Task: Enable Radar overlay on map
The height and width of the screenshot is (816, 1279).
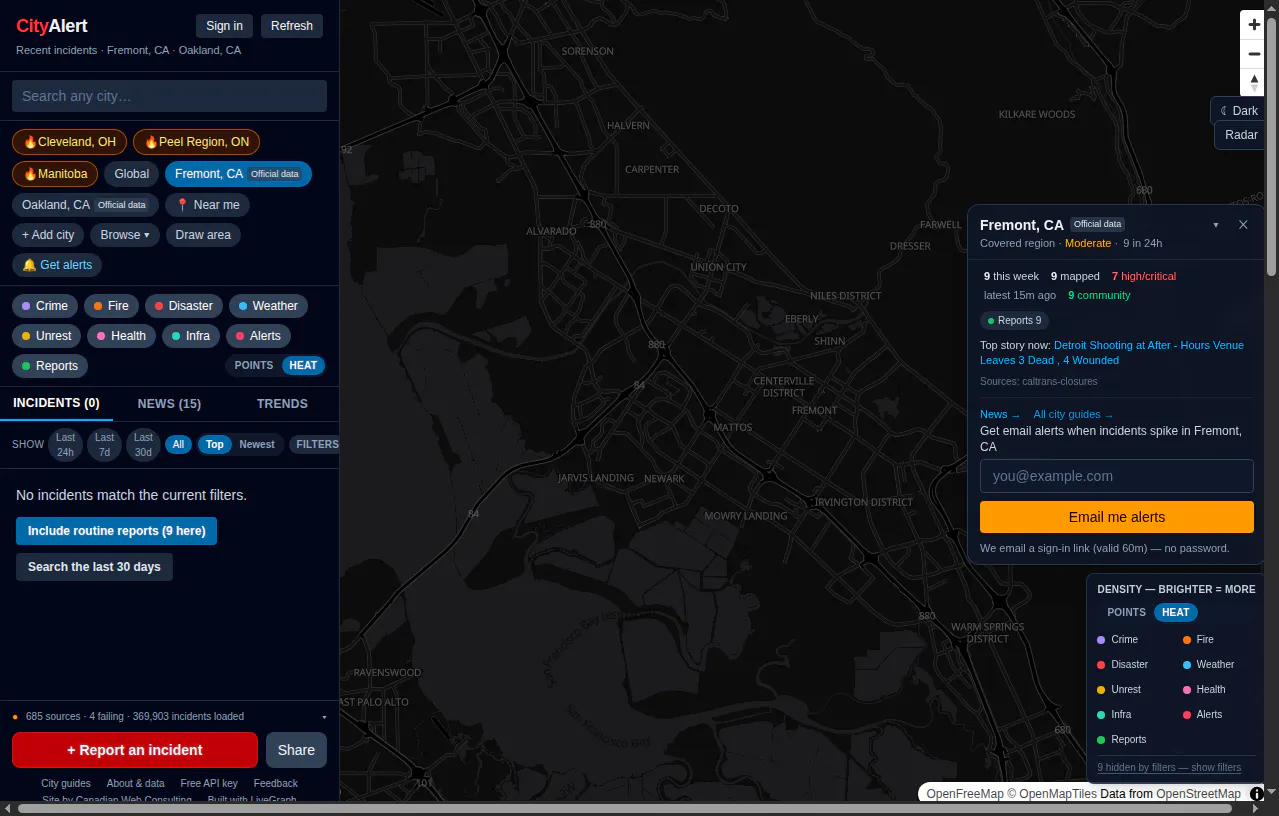Action: (1241, 135)
